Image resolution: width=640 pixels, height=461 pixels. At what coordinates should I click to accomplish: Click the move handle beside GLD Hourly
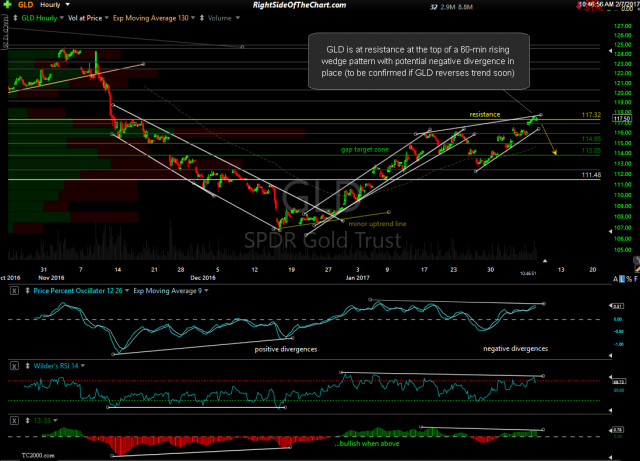15,18
